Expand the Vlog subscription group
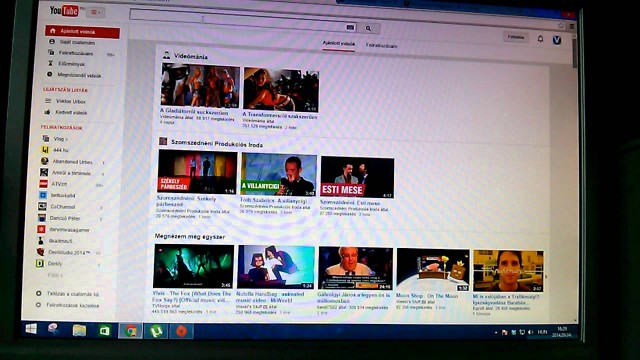 (x=60, y=139)
